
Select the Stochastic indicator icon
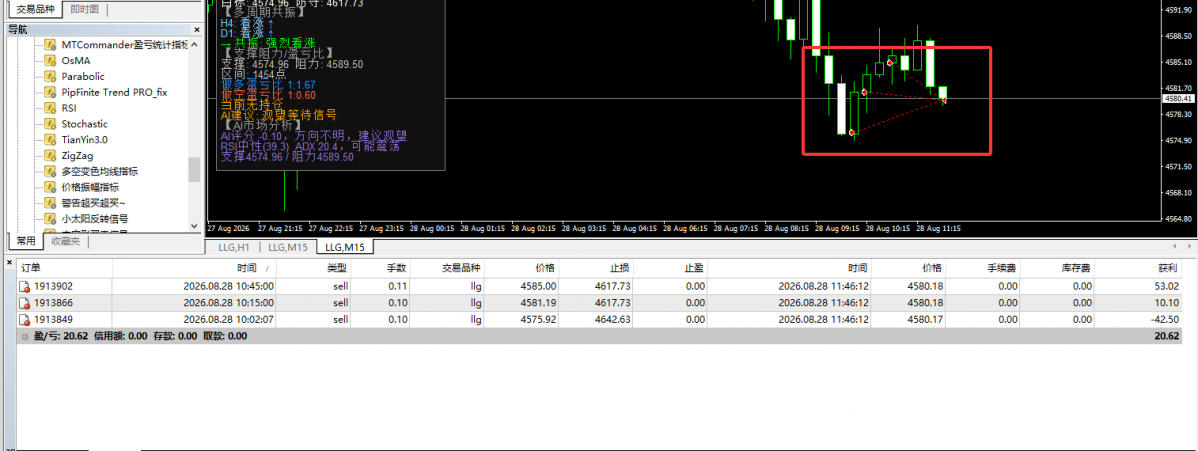click(50, 124)
